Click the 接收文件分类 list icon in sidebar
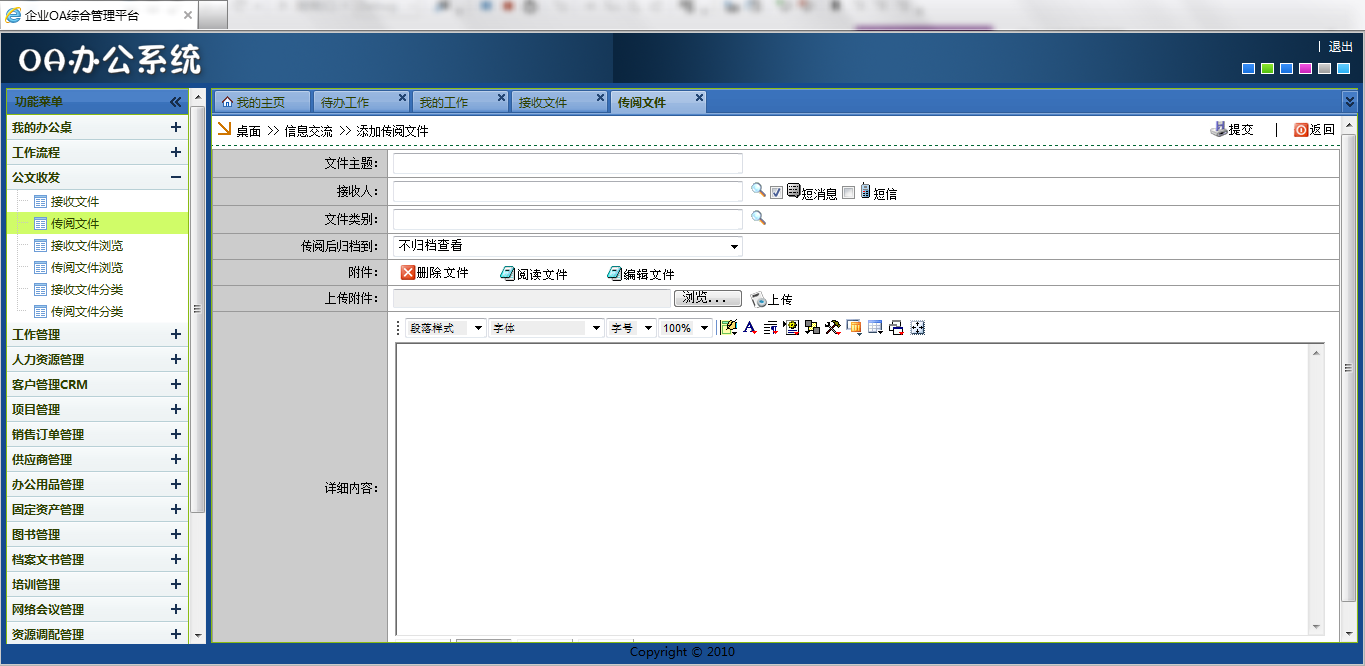This screenshot has width=1365, height=666. (x=41, y=289)
